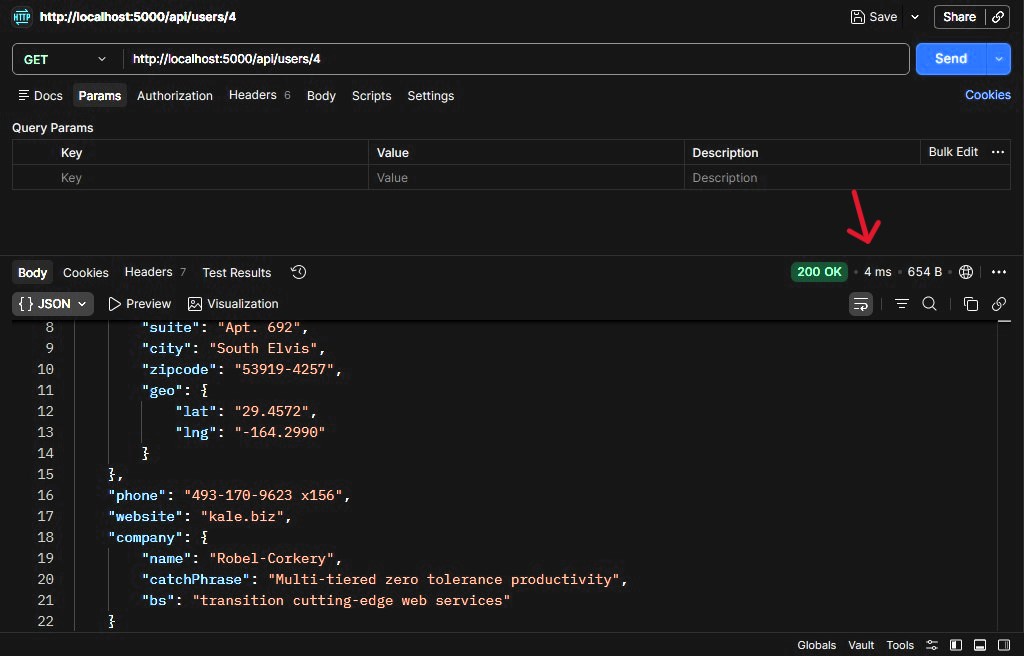Screen dimensions: 1024x656
Task: Click the query params Key input field
Action: (212, 178)
